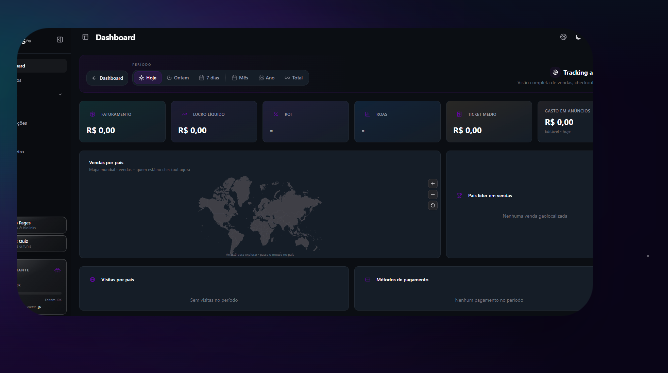This screenshot has width=668, height=373.
Task: Click the Dashboard page title
Action: click(115, 37)
